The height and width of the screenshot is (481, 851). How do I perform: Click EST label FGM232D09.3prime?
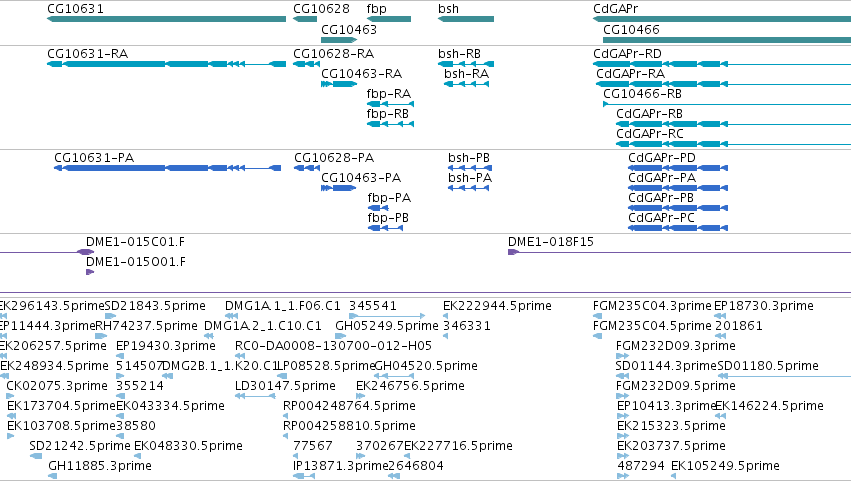click(x=676, y=346)
